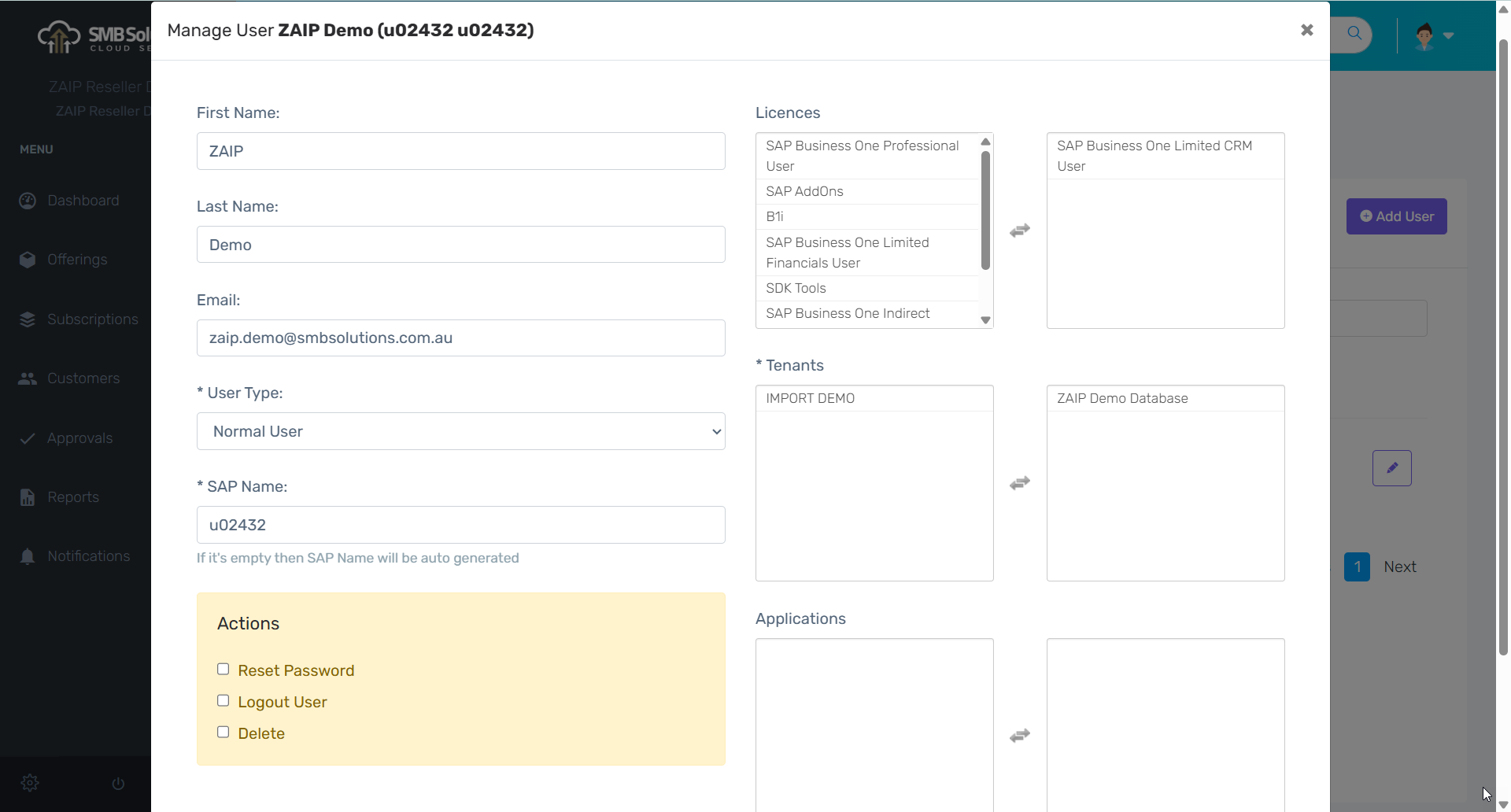Open the Offerings sidebar item
Viewport: 1511px width, 812px height.
tap(76, 260)
